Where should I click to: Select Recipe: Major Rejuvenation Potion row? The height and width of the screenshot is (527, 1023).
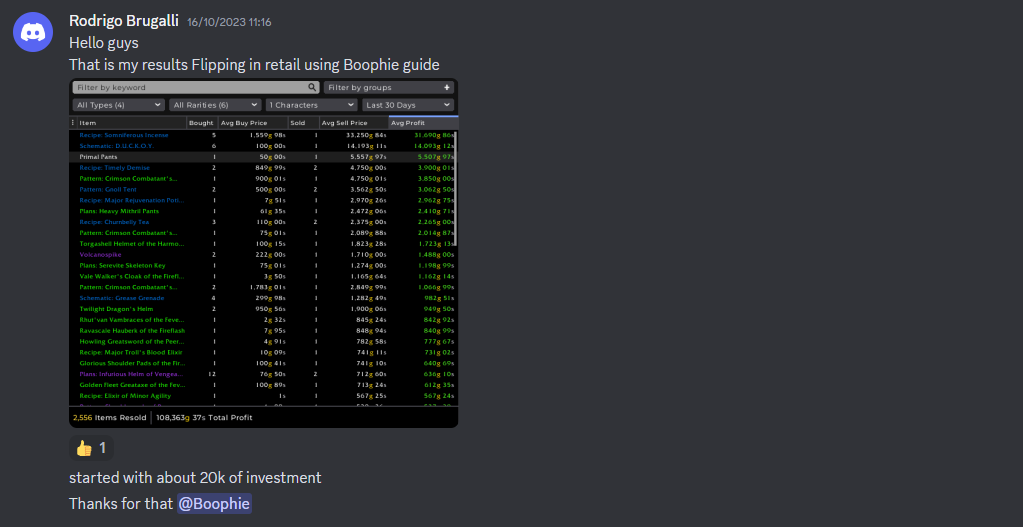262,200
